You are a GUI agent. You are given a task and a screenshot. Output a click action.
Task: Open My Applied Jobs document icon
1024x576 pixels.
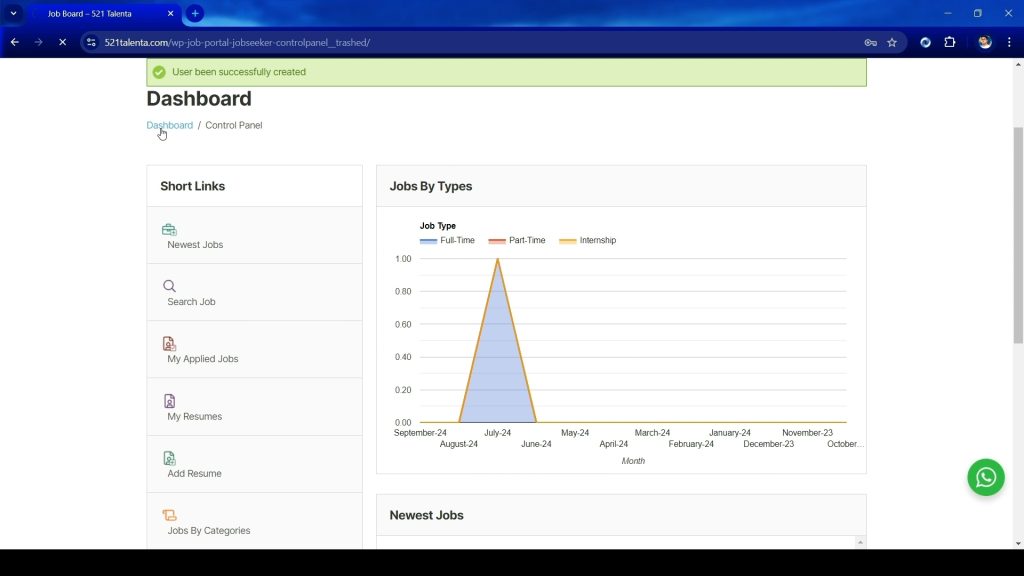pos(169,343)
